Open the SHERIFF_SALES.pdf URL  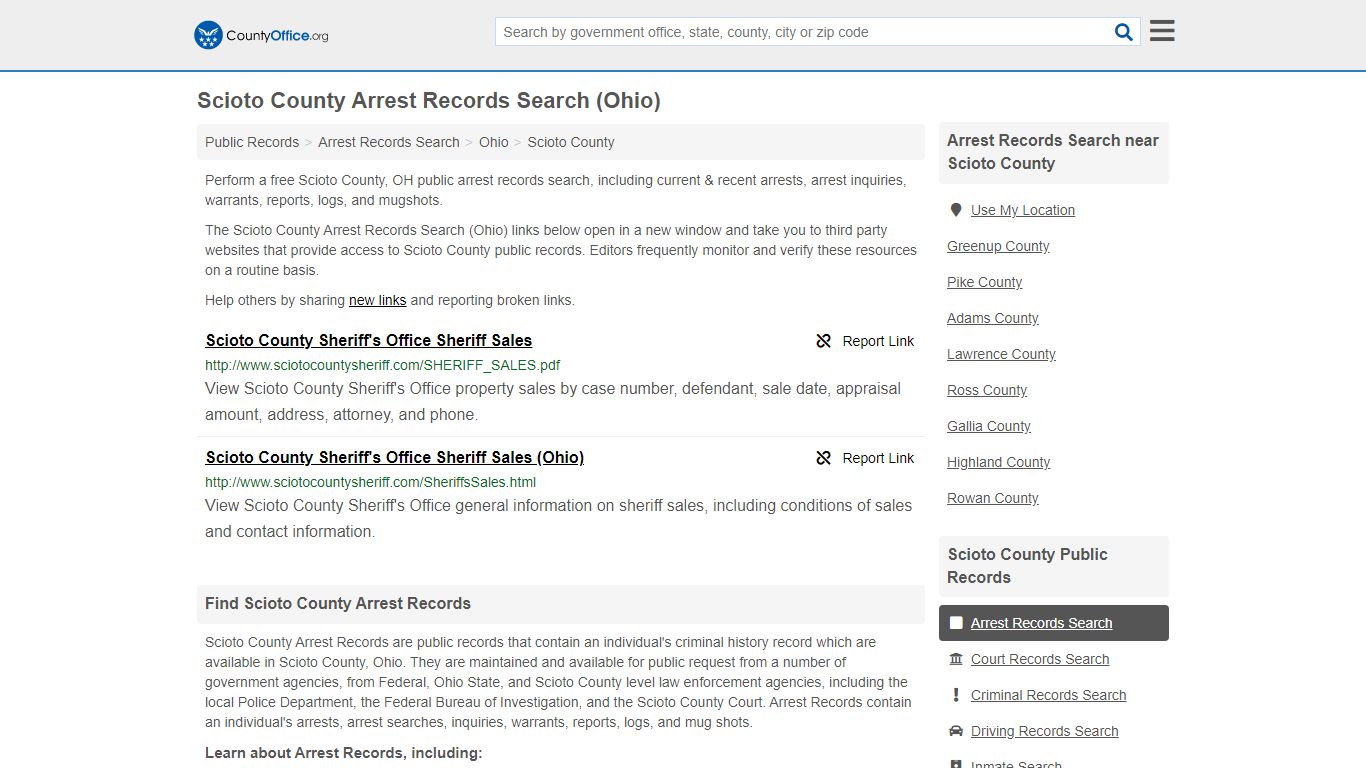[x=383, y=365]
